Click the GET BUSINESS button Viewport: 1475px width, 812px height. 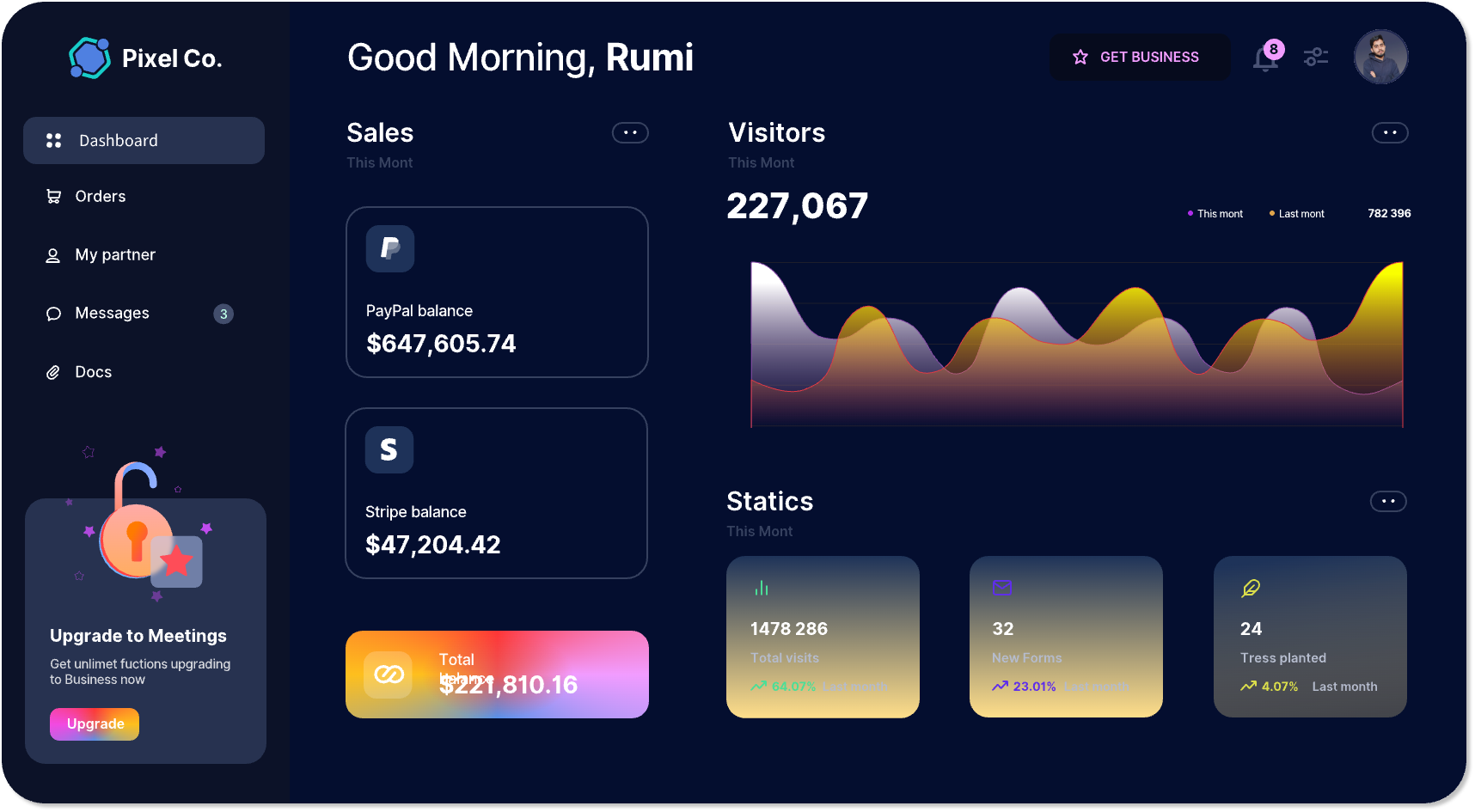[x=1140, y=57]
